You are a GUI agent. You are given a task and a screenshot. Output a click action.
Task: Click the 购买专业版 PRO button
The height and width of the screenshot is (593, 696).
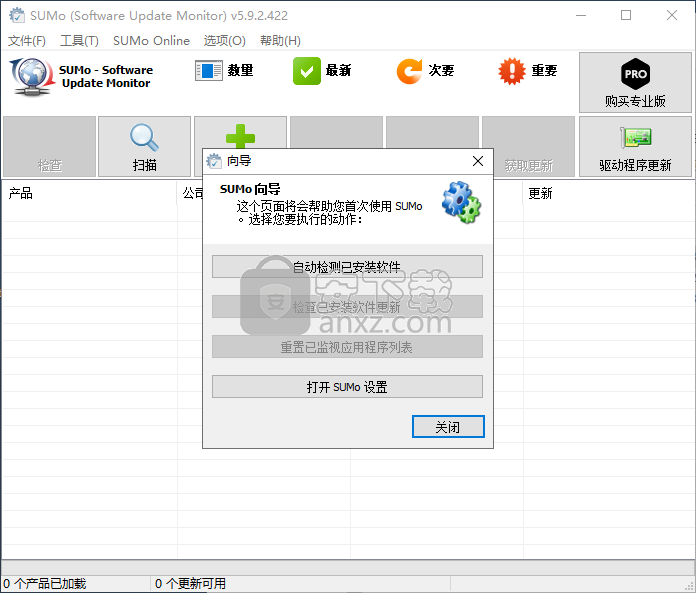point(635,83)
